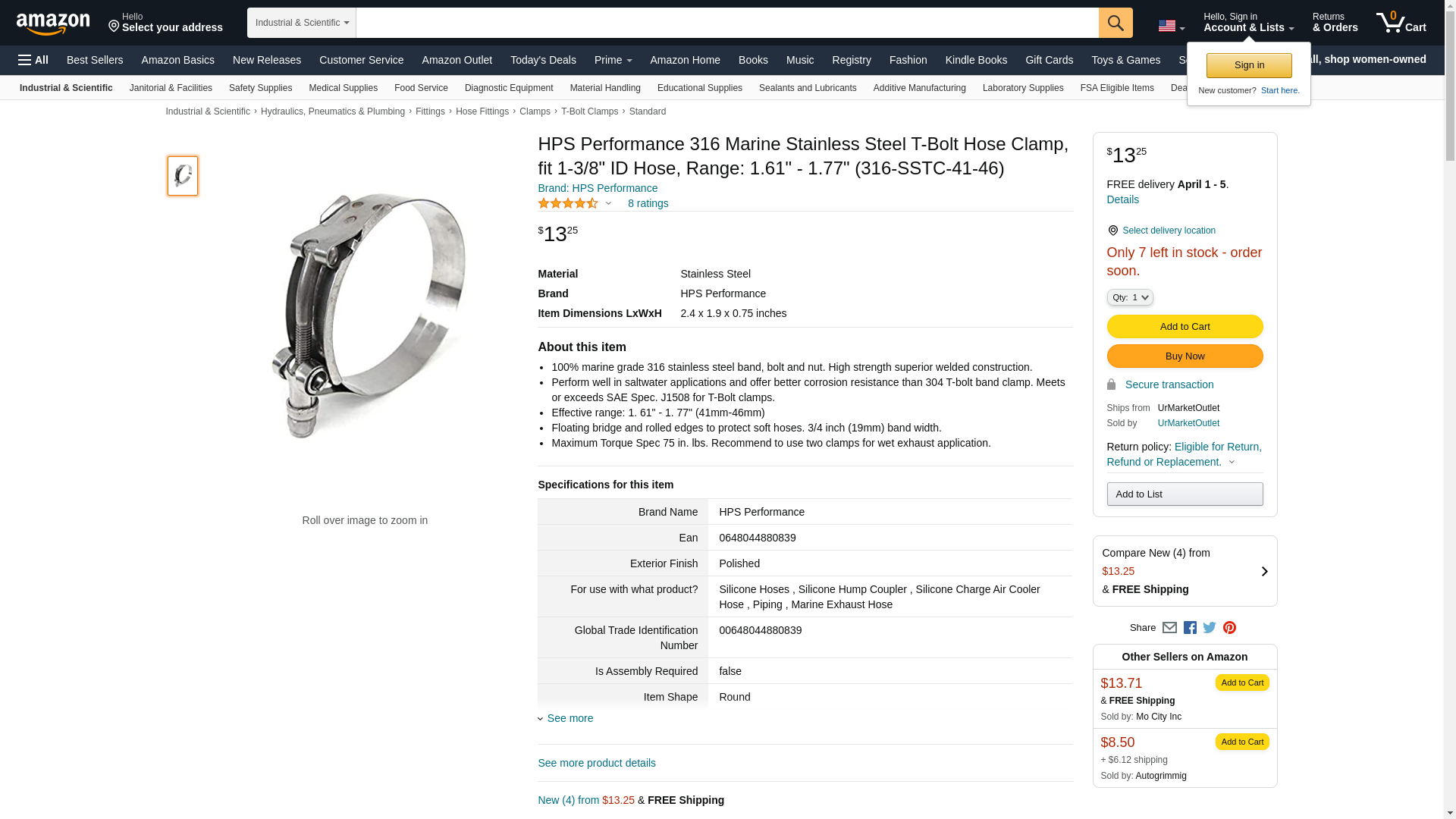Click in the search text field
The height and width of the screenshot is (819, 1456).
726,23
